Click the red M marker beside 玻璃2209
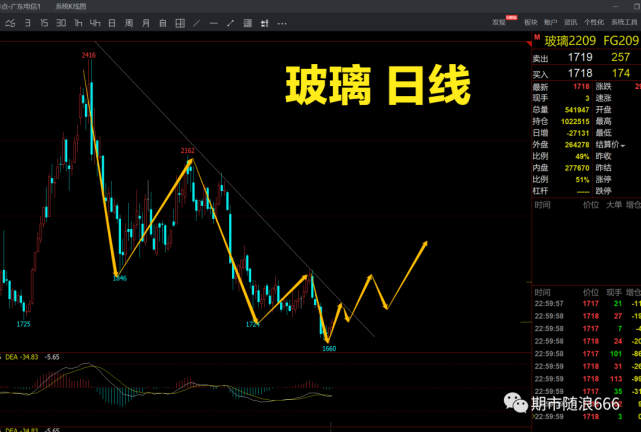This screenshot has width=641, height=432. pos(537,37)
